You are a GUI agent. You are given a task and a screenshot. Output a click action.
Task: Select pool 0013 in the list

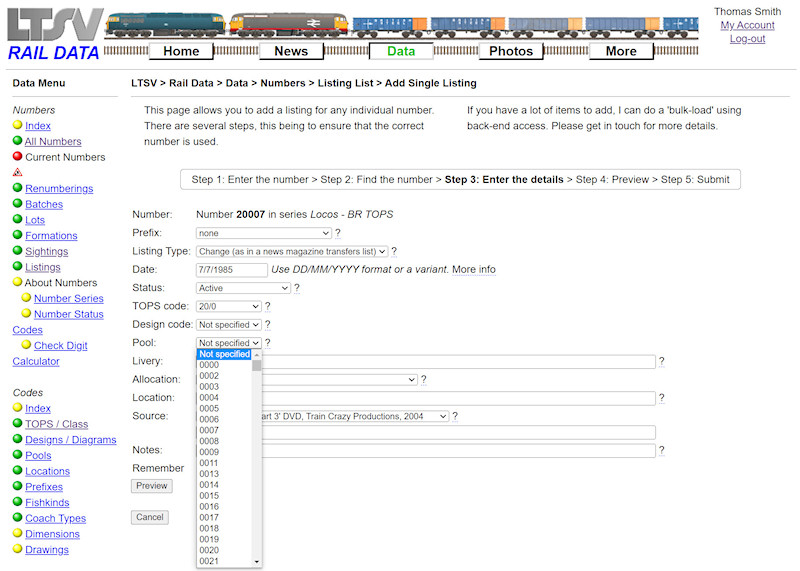[224, 474]
